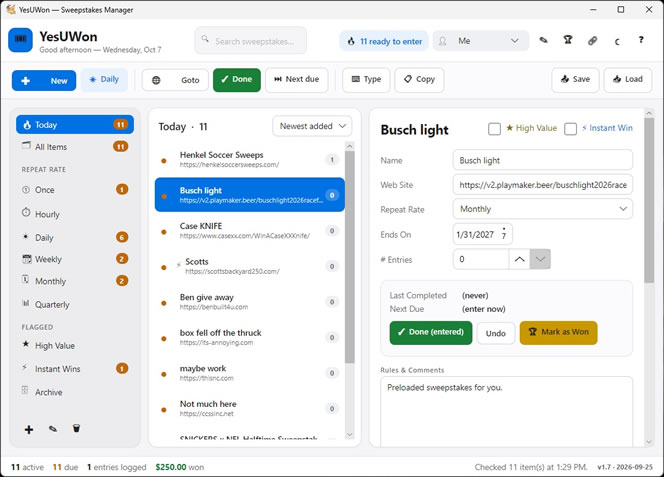Select Case KNIFE in the list
This screenshot has width=664, height=477.
pyautogui.click(x=249, y=230)
